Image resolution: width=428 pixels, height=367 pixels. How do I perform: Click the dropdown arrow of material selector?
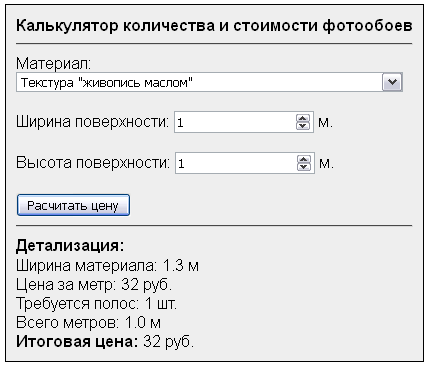pos(392,82)
